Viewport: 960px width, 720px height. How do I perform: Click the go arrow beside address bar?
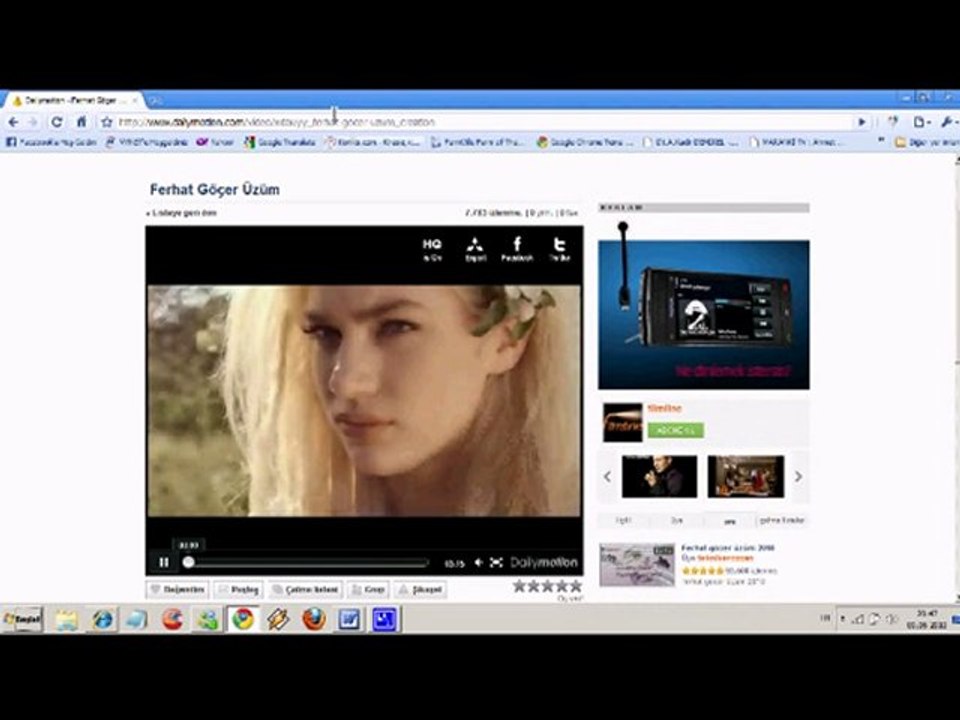(x=862, y=122)
